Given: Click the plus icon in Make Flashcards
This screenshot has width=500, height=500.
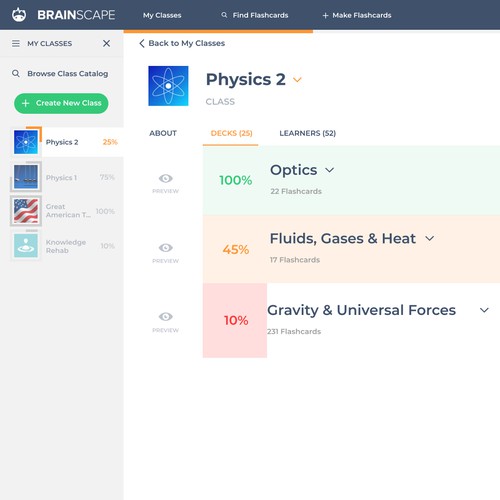Looking at the screenshot, I should click(x=325, y=15).
